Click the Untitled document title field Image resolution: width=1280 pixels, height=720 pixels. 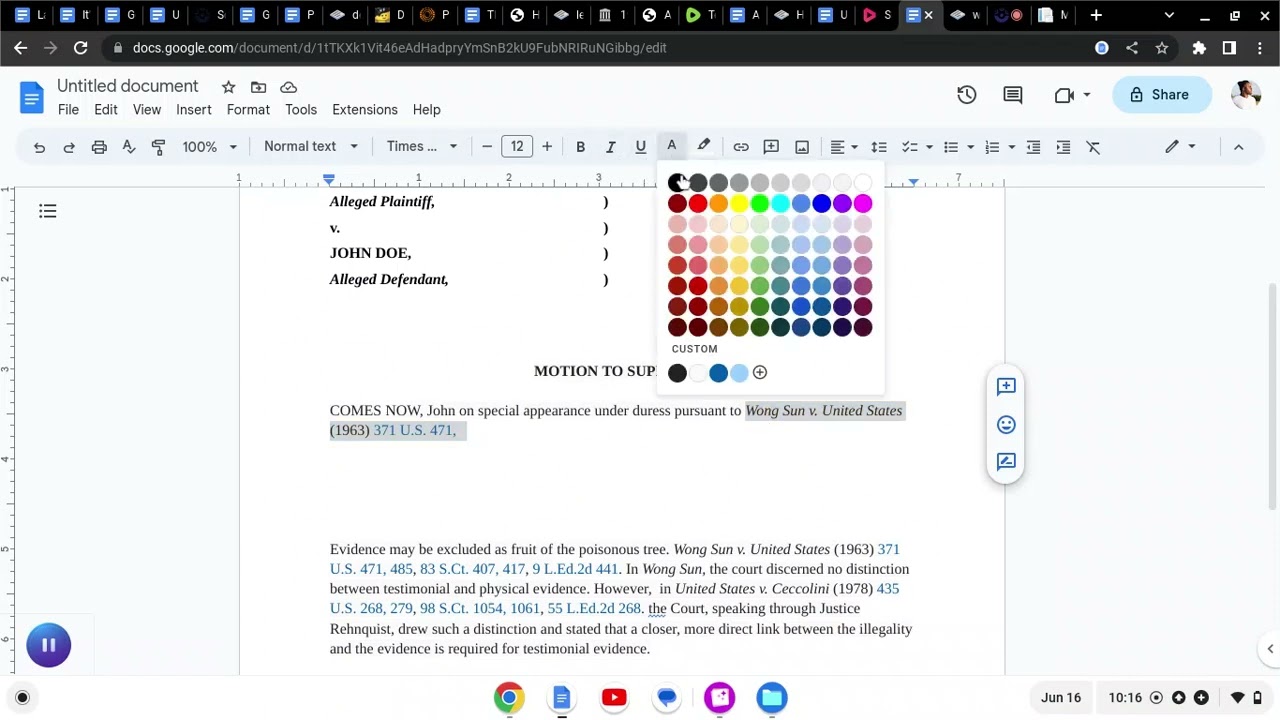[128, 86]
